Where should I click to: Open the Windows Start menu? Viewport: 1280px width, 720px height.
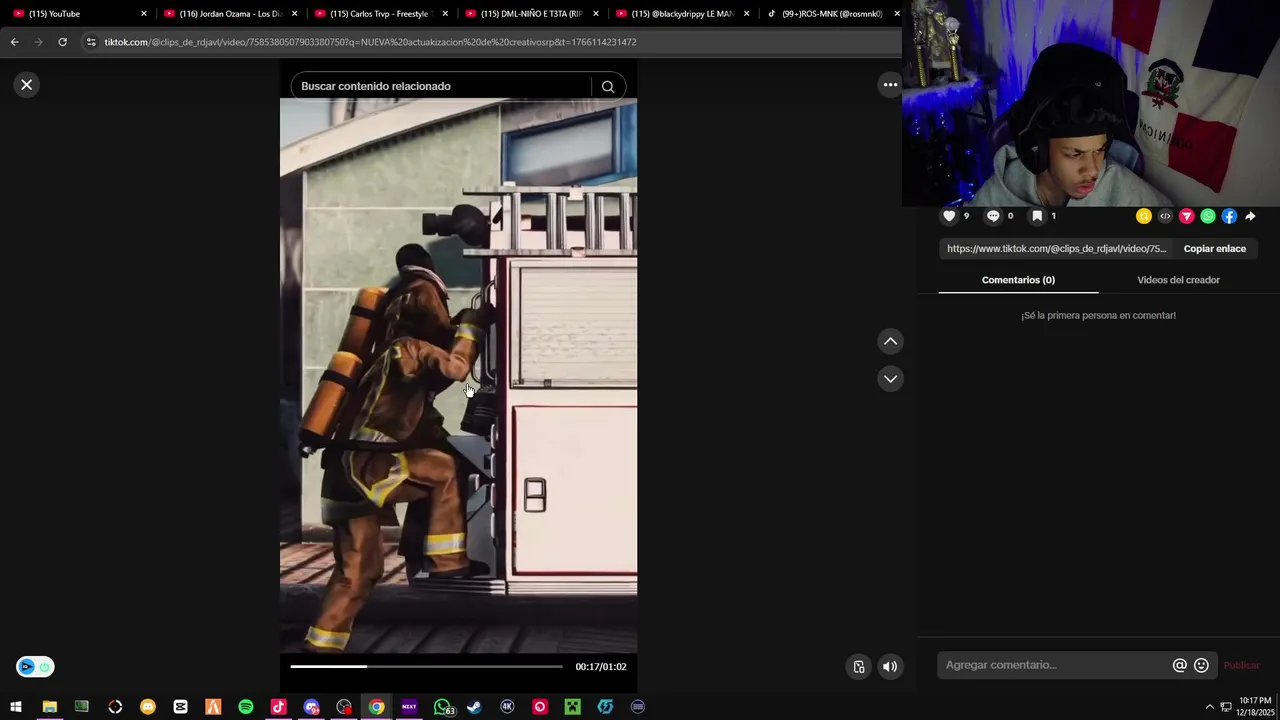pyautogui.click(x=16, y=707)
